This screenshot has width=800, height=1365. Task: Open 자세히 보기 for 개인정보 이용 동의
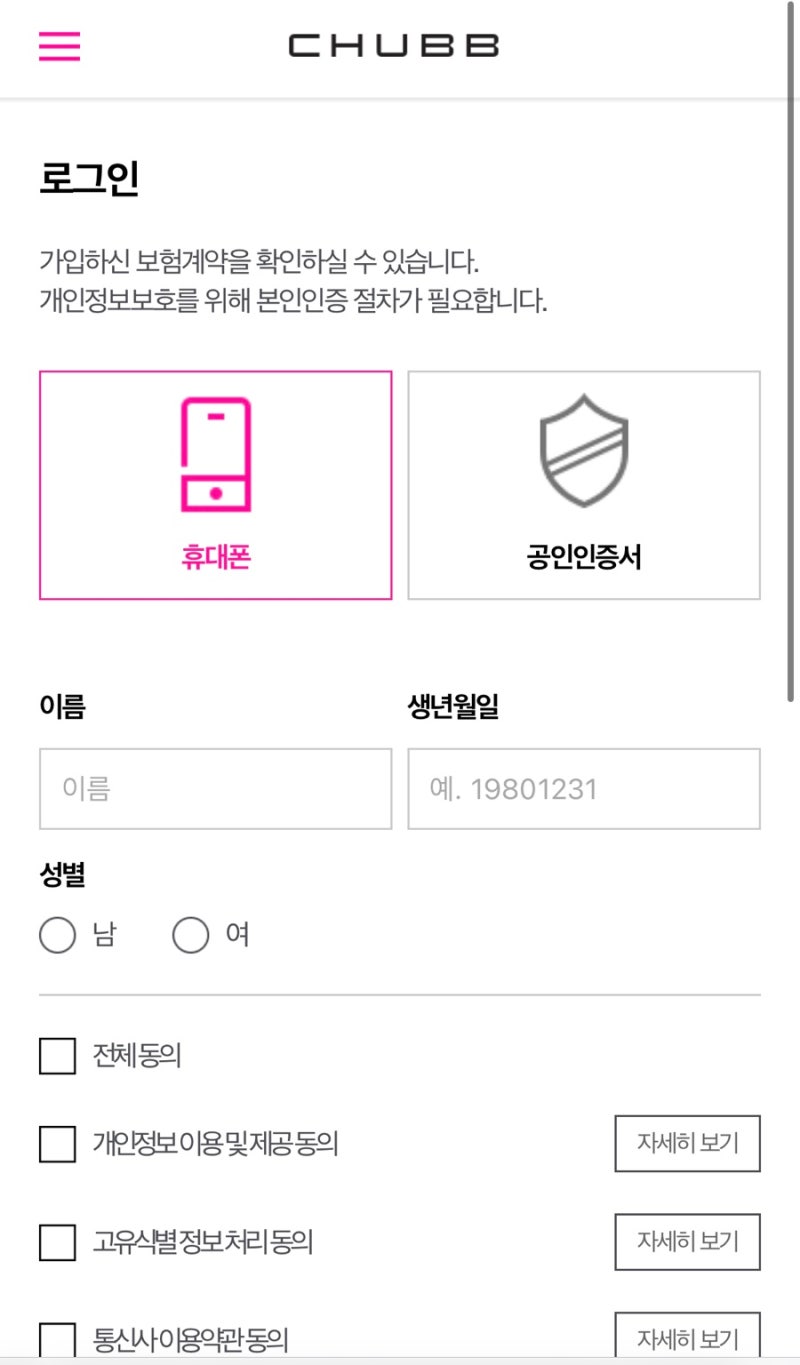(687, 1143)
